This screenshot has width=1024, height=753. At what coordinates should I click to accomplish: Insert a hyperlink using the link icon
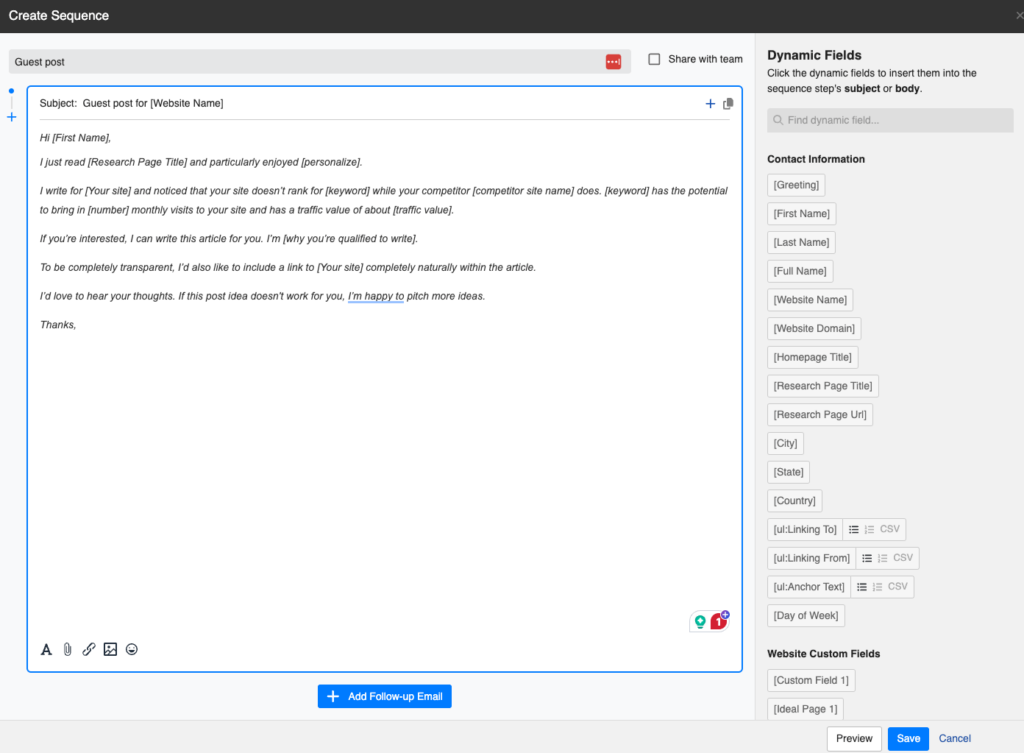[88, 649]
